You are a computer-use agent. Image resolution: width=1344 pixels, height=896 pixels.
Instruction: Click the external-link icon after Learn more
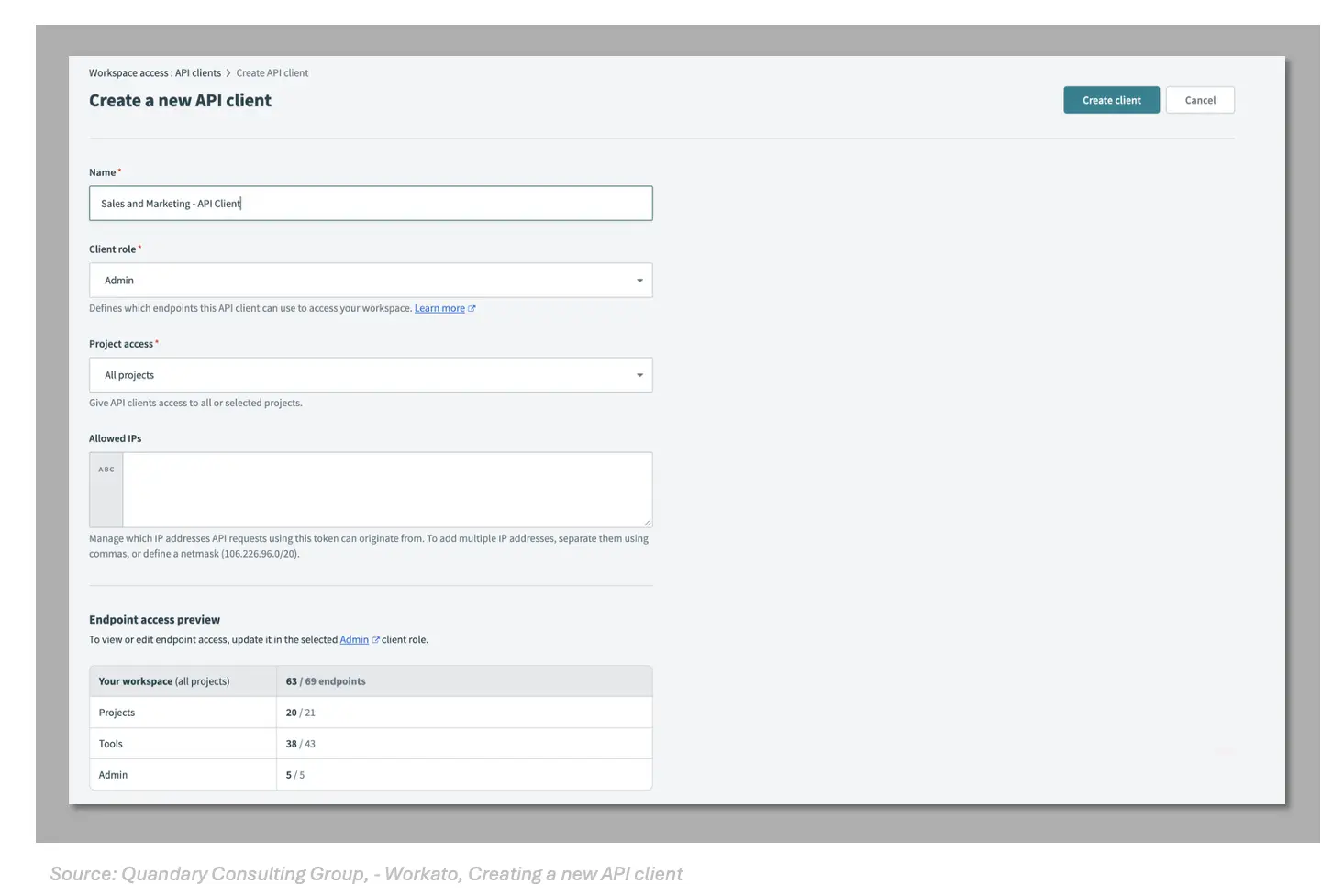[x=472, y=307]
